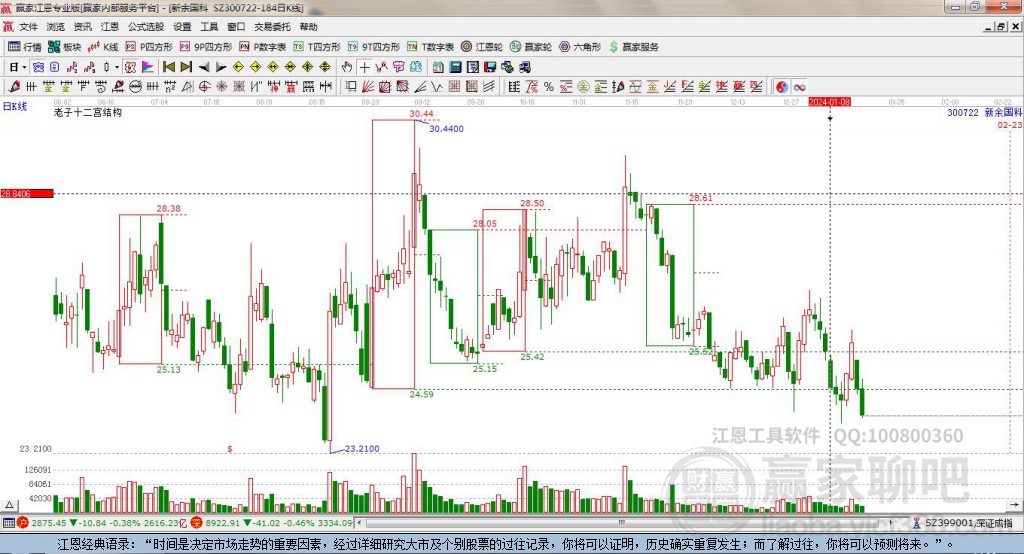Screen dimensions: 1024x554
Task: Open the T数字表 tool
Action: tap(430, 47)
